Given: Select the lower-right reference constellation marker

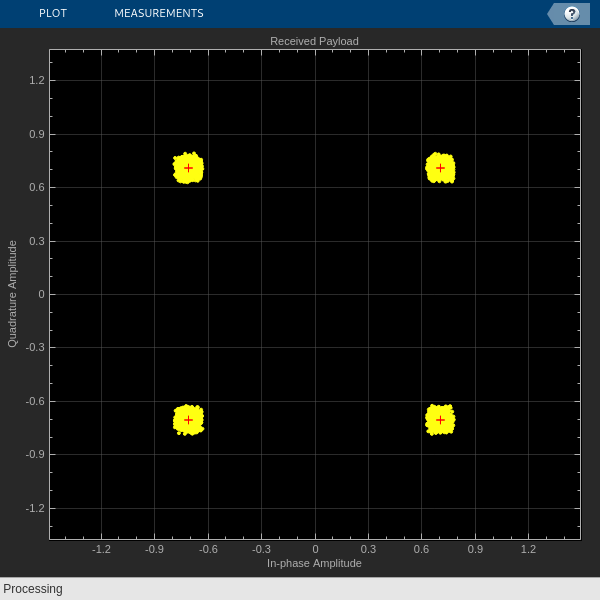Looking at the screenshot, I should pos(440,420).
